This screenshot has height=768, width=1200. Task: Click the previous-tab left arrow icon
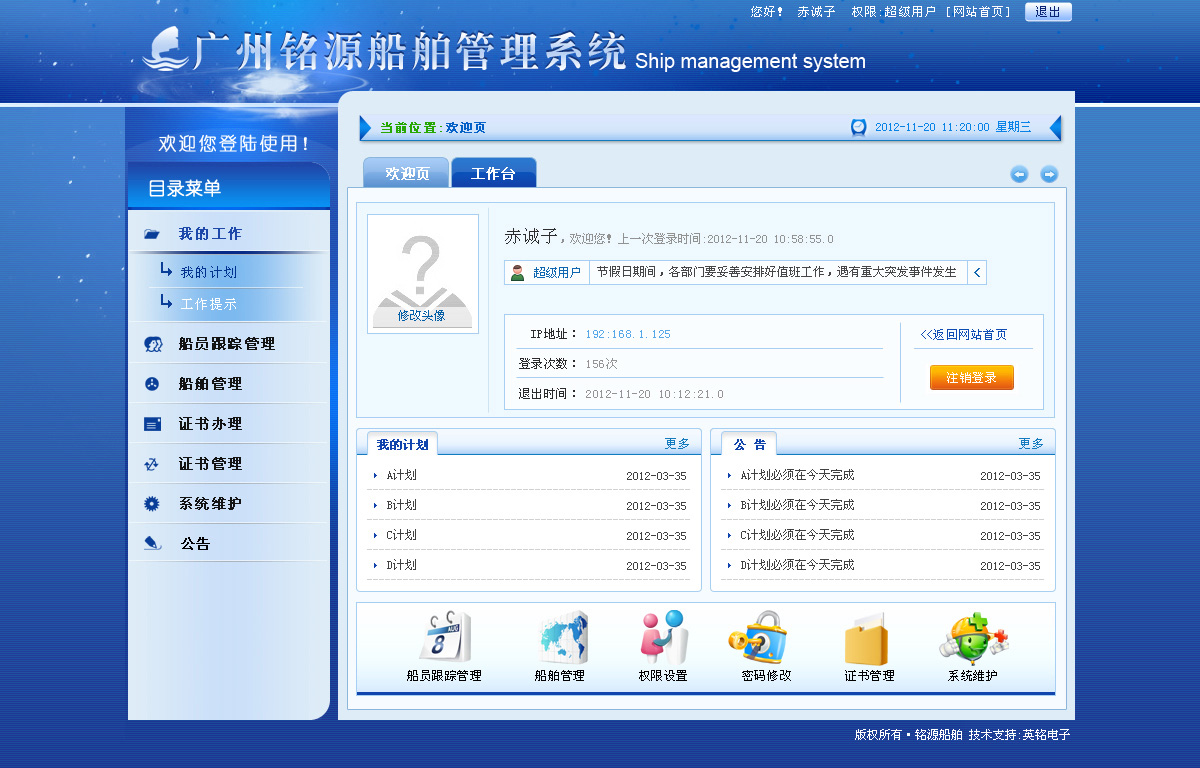click(x=1019, y=174)
